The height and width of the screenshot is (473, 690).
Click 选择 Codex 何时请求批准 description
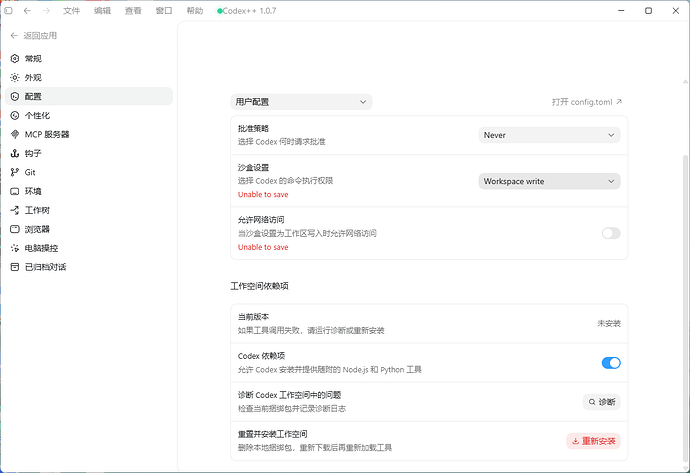click(x=282, y=142)
